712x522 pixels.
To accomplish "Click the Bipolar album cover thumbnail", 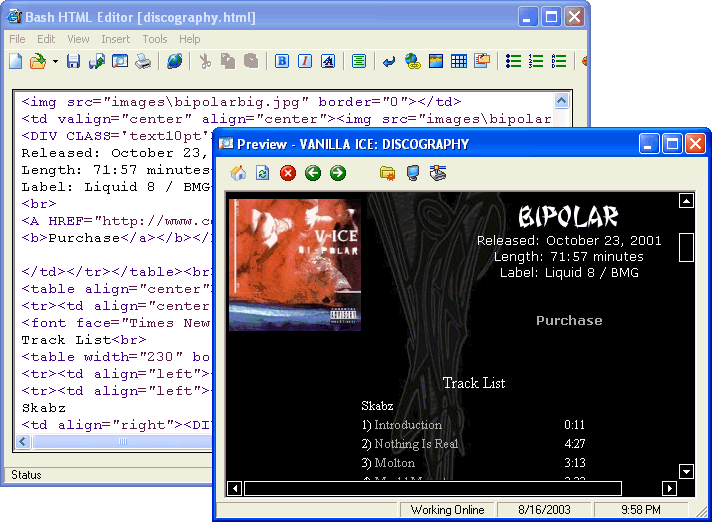I will click(294, 264).
